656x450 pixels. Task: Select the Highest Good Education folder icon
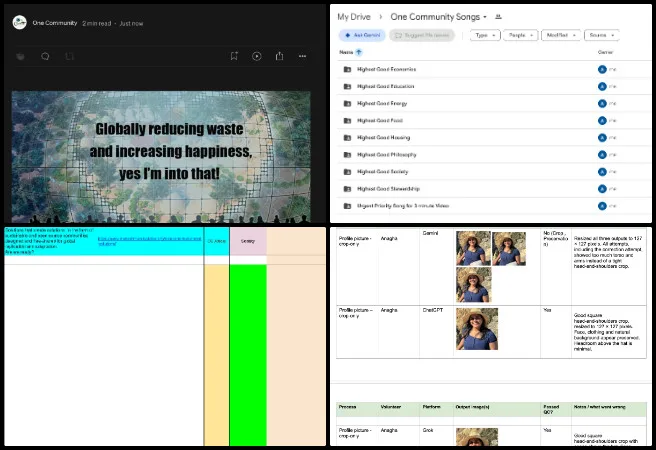pyautogui.click(x=347, y=87)
